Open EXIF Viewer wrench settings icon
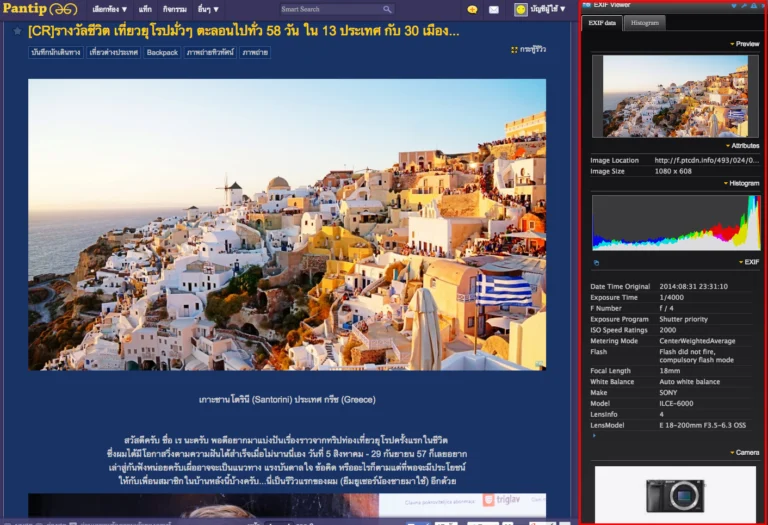This screenshot has height=525, width=768. (x=744, y=5)
